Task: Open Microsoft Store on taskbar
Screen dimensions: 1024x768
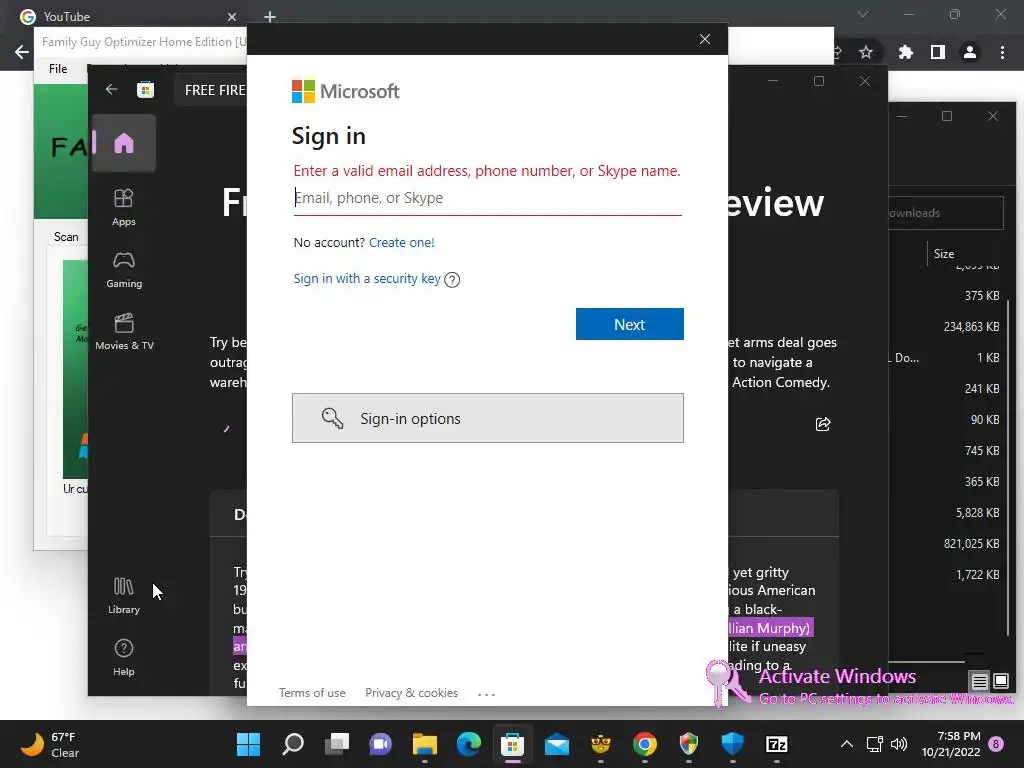Action: 513,744
